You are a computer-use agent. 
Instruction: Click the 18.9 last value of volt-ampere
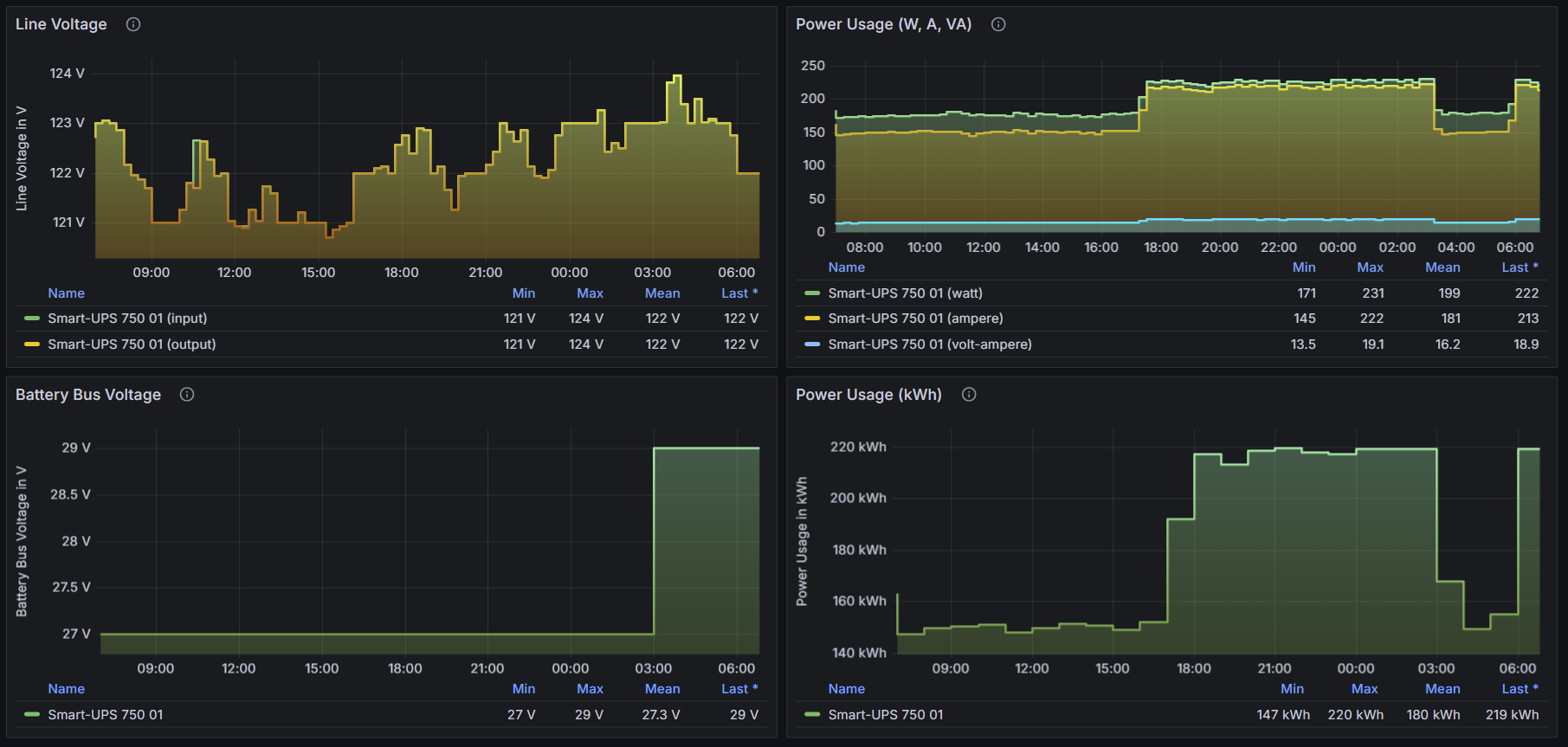[1526, 345]
